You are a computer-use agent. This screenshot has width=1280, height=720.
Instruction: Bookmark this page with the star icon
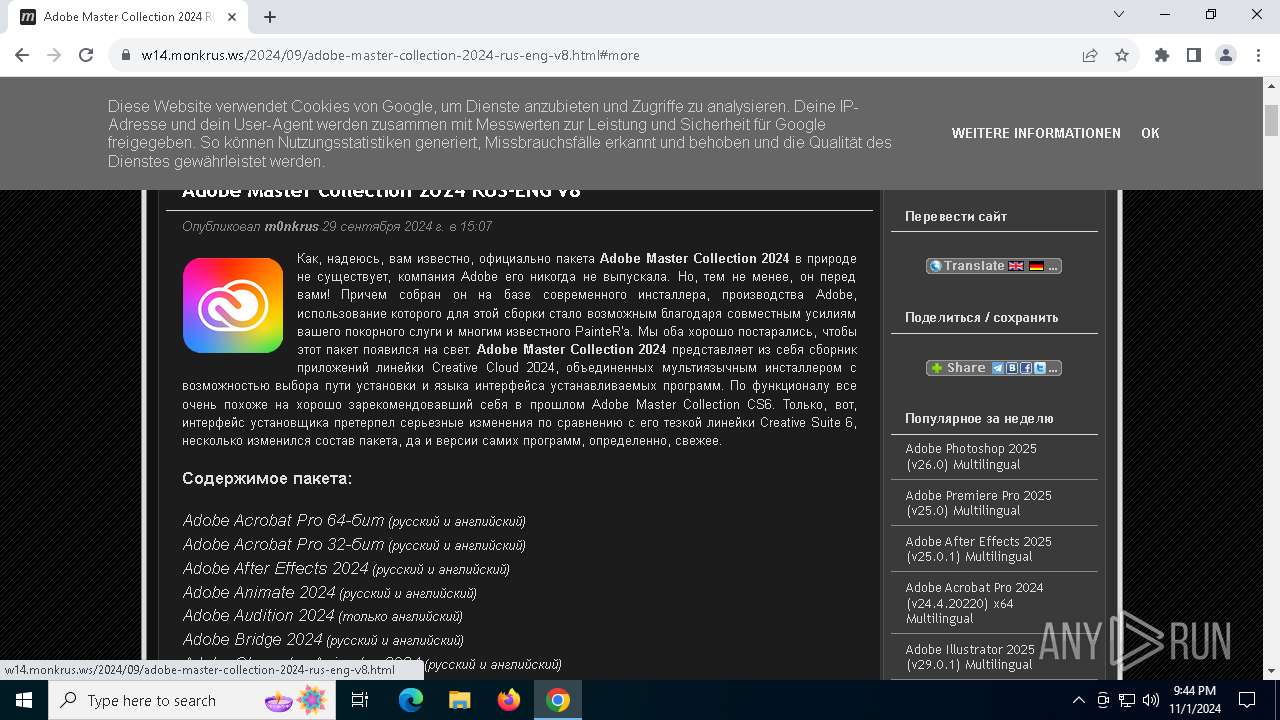[1122, 55]
